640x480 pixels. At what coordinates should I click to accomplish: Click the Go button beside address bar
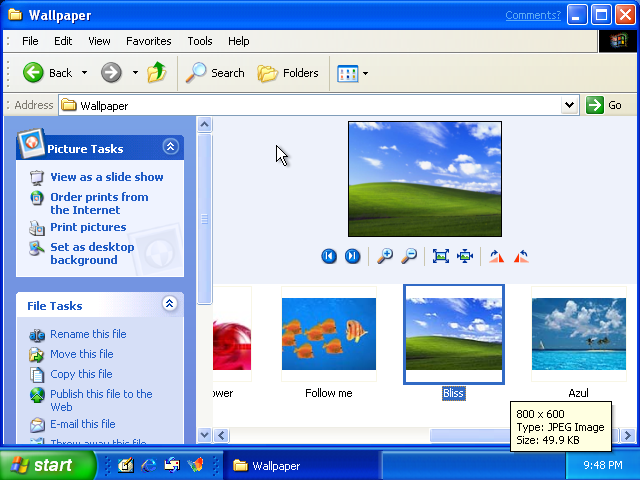pyautogui.click(x=605, y=105)
